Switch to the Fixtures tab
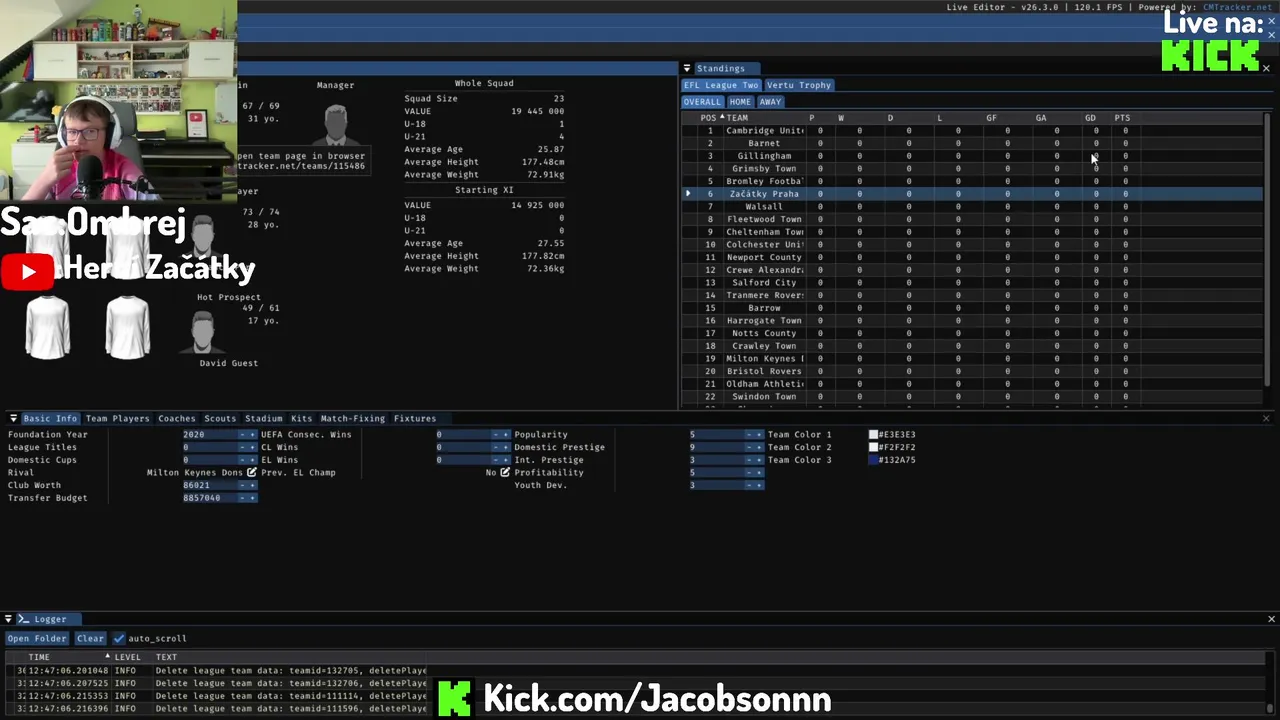The width and height of the screenshot is (1280, 720). (415, 418)
